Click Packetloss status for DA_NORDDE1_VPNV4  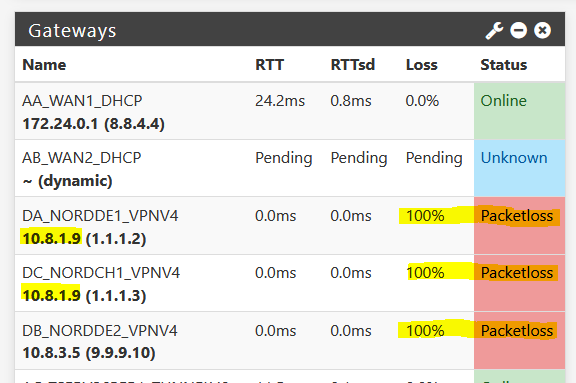pyautogui.click(x=517, y=216)
